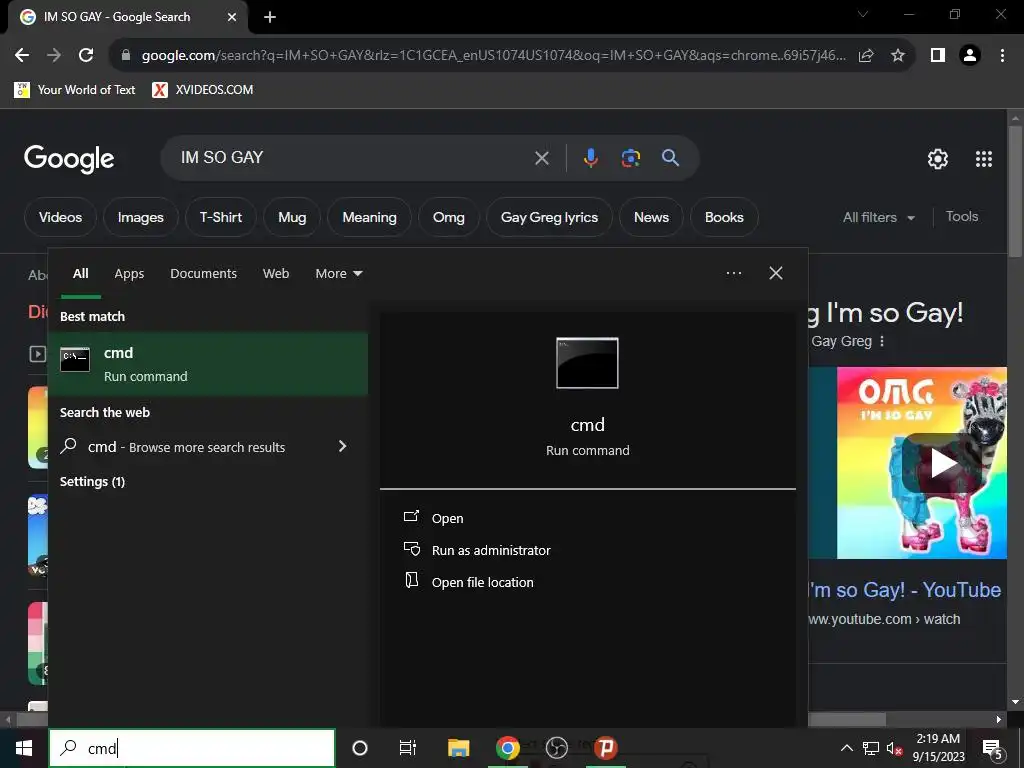
Task: Select the Mug filter chip
Action: pos(292,217)
